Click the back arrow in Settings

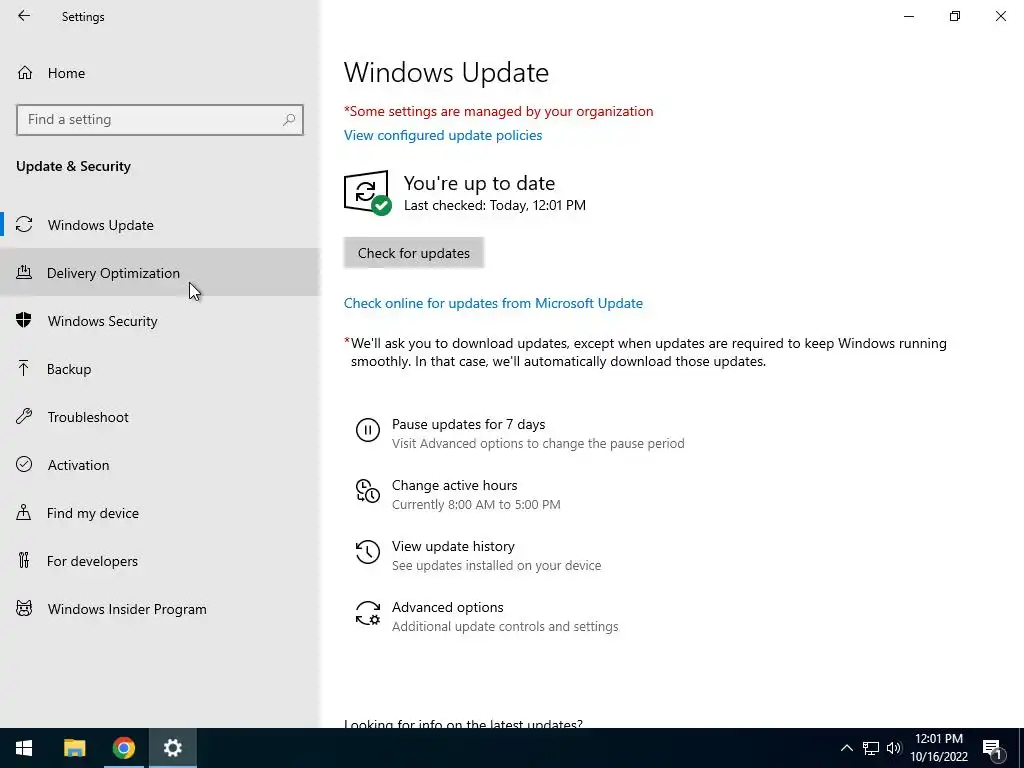click(24, 16)
